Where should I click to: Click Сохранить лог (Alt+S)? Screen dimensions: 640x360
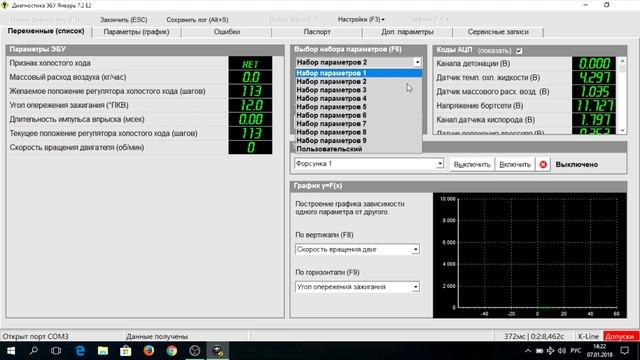click(x=198, y=20)
